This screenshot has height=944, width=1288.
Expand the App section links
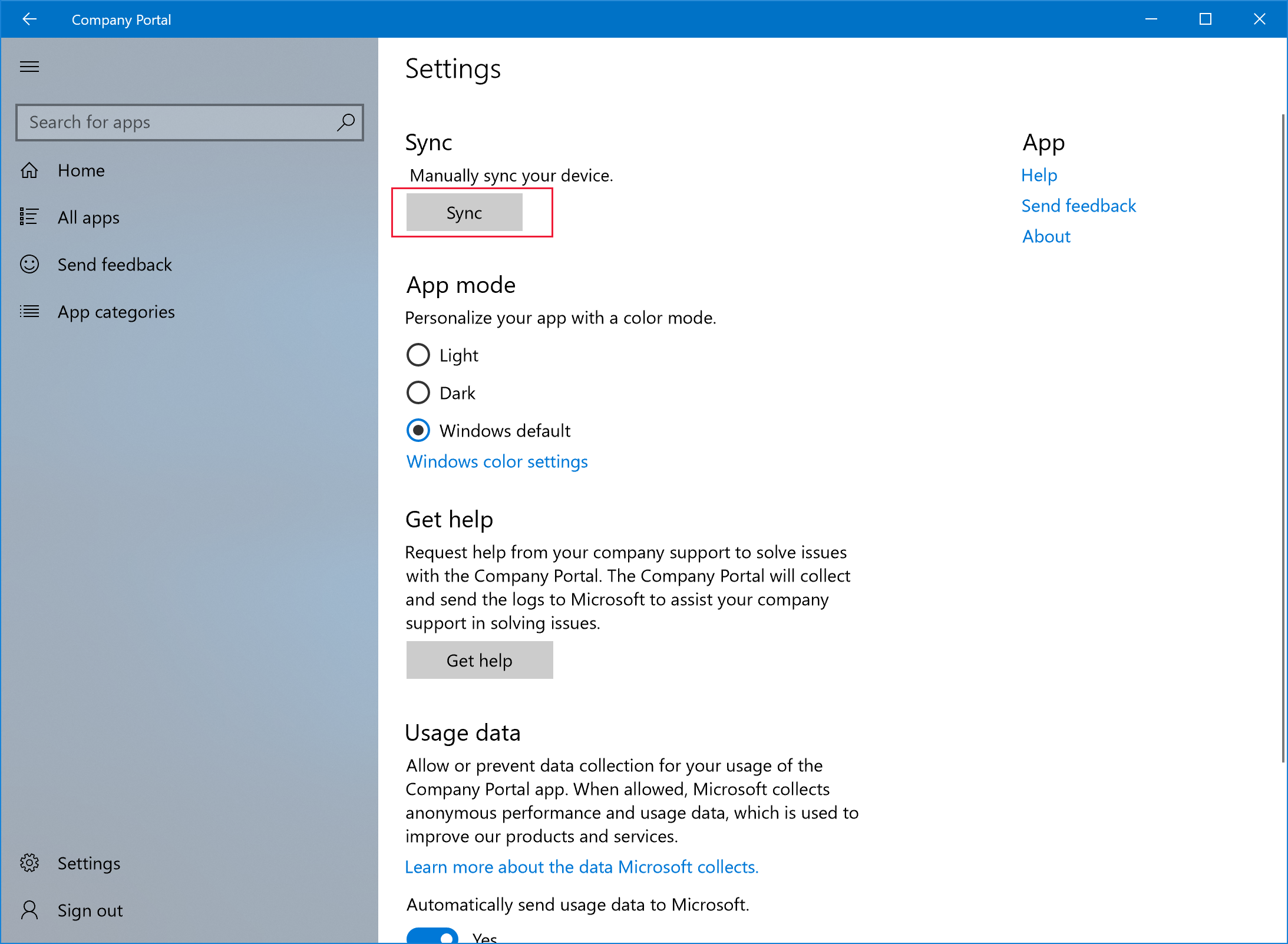click(x=1044, y=142)
